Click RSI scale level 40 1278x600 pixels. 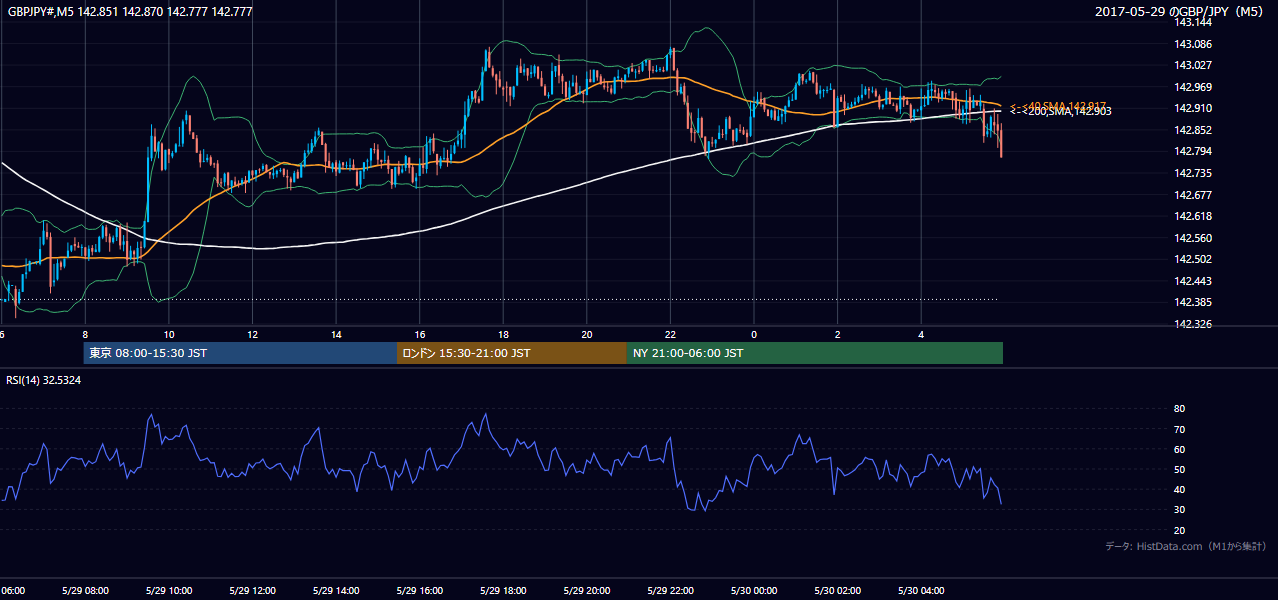1180,489
